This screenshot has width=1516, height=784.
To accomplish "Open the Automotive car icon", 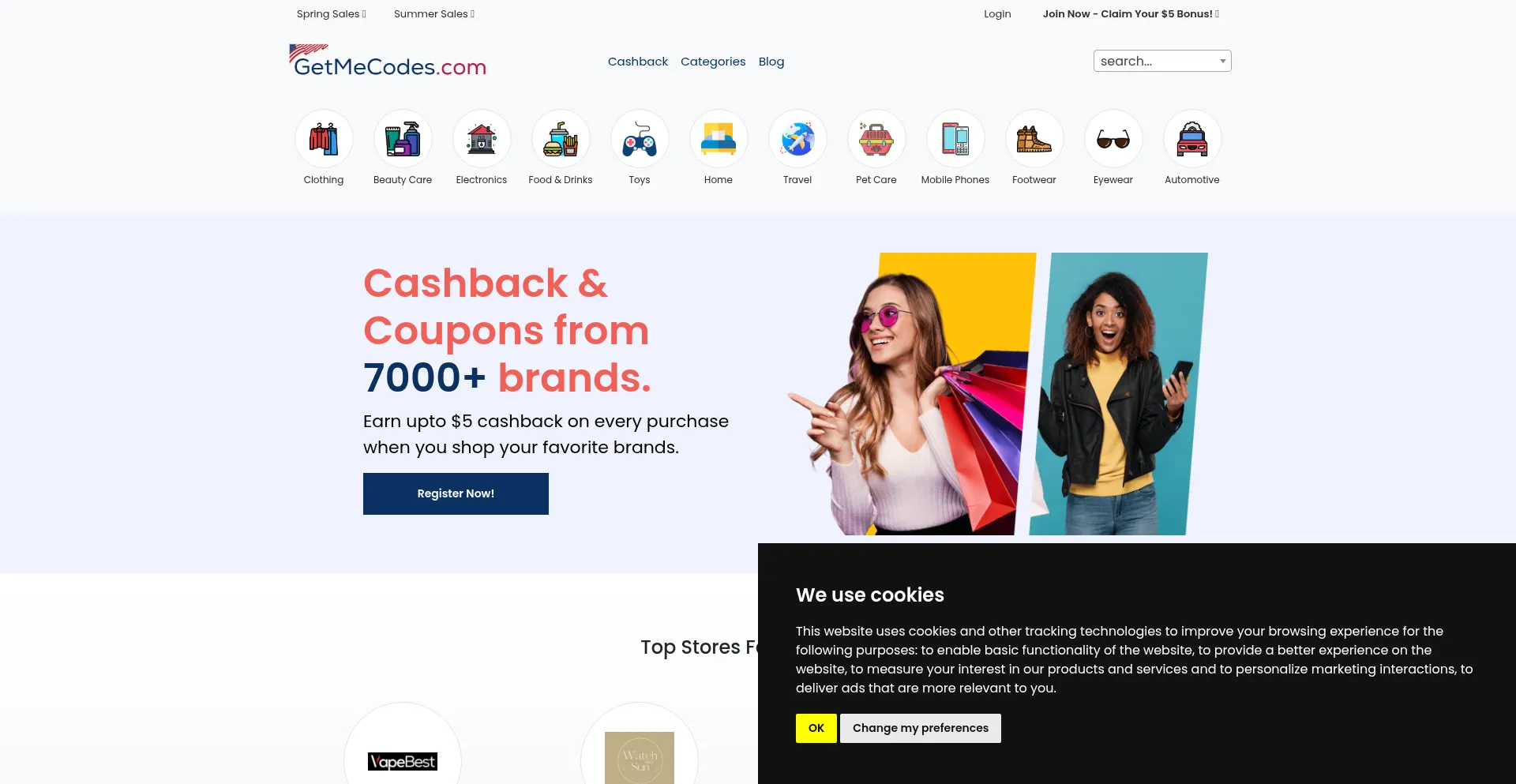I will pos(1192,139).
